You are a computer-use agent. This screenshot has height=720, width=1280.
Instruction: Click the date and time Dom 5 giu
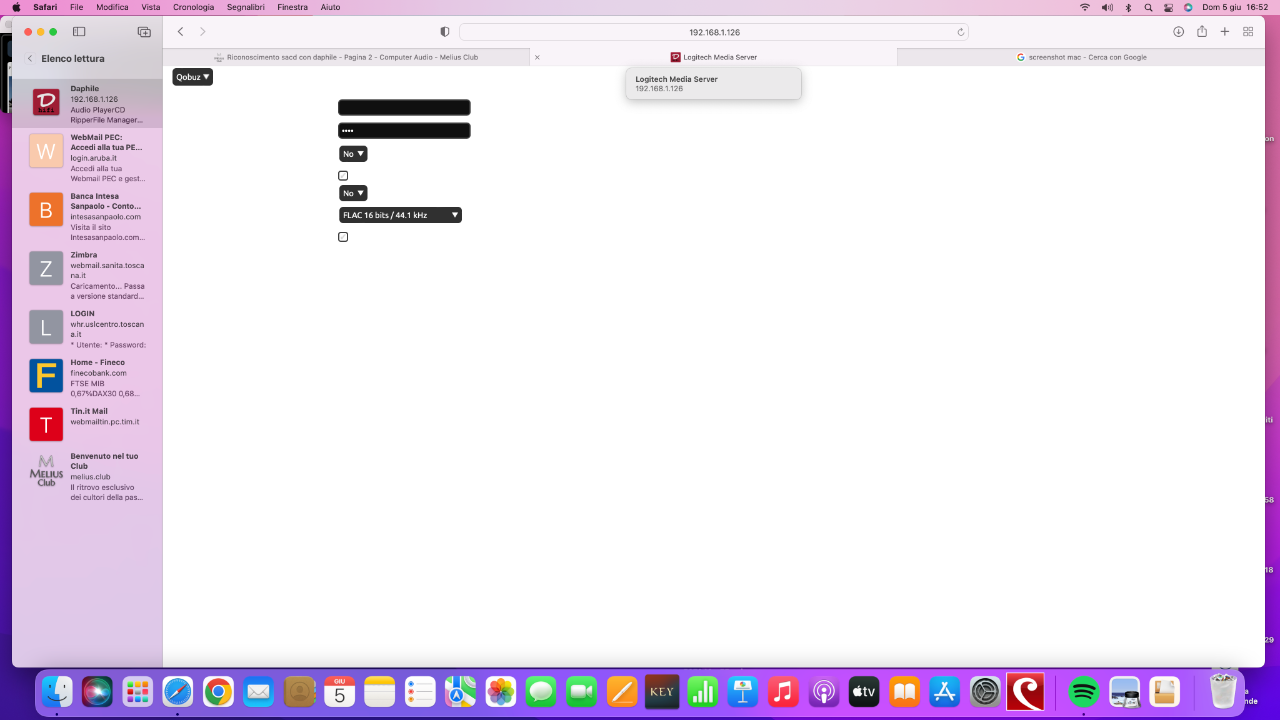pos(1236,7)
